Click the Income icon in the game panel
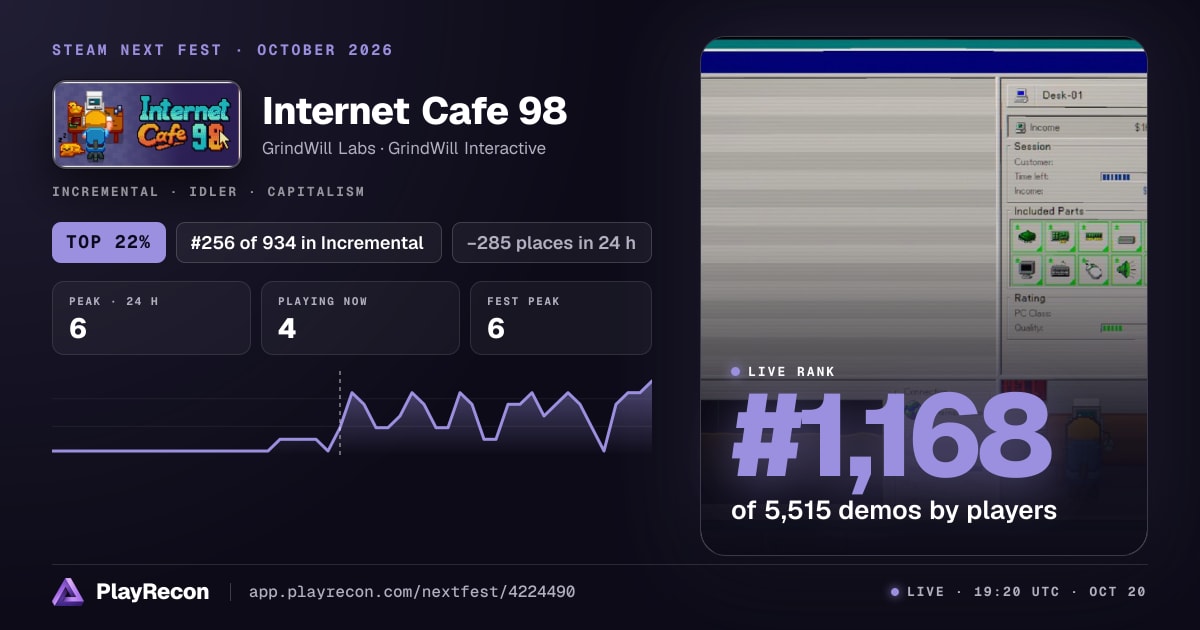This screenshot has height=630, width=1200. tap(1019, 128)
